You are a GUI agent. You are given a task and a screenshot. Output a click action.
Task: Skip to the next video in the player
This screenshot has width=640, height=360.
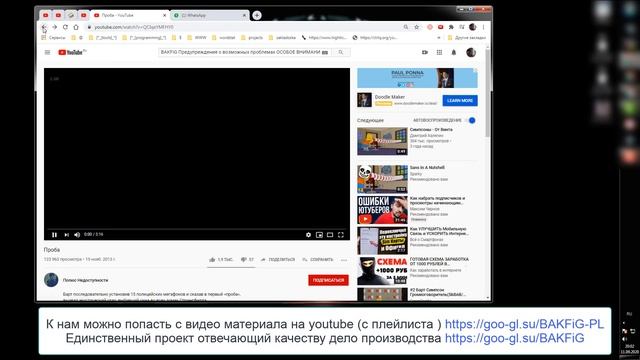tap(67, 235)
